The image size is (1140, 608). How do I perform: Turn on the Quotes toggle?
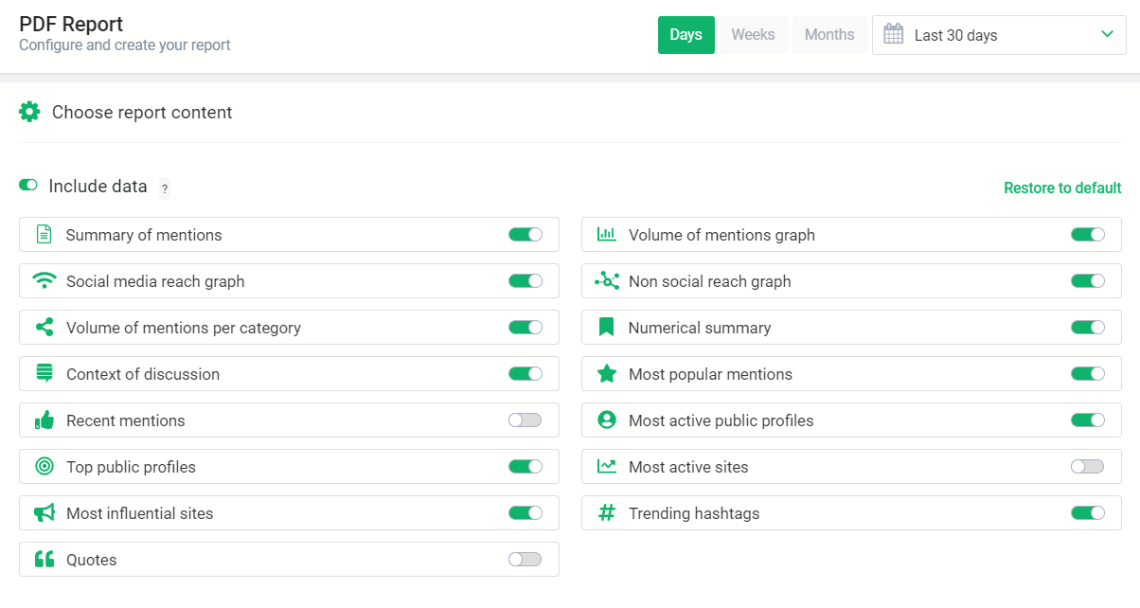click(525, 560)
